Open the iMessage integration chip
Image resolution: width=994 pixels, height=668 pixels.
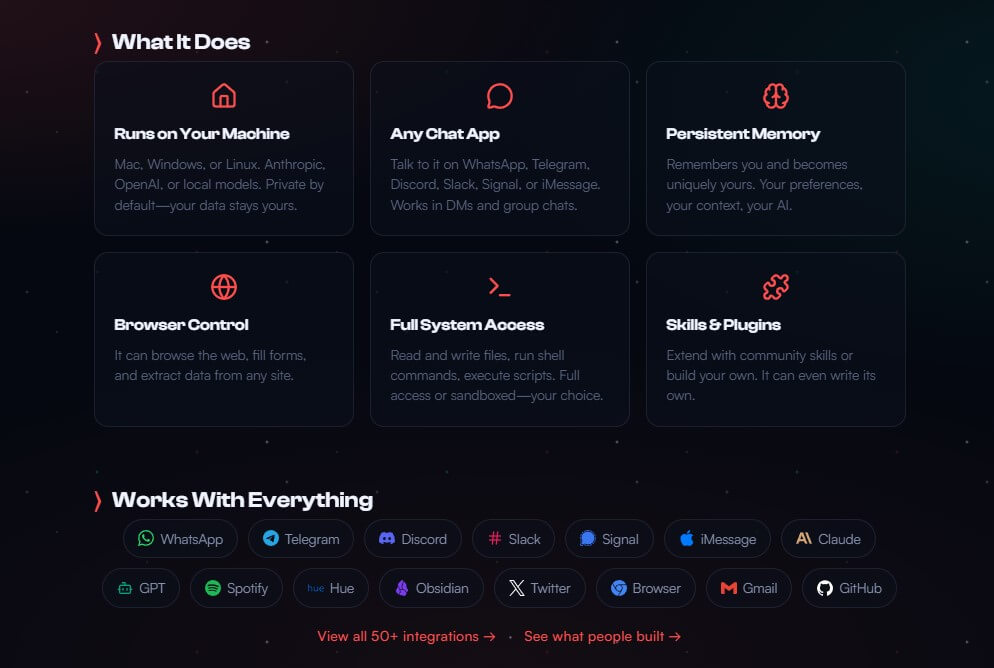(718, 539)
